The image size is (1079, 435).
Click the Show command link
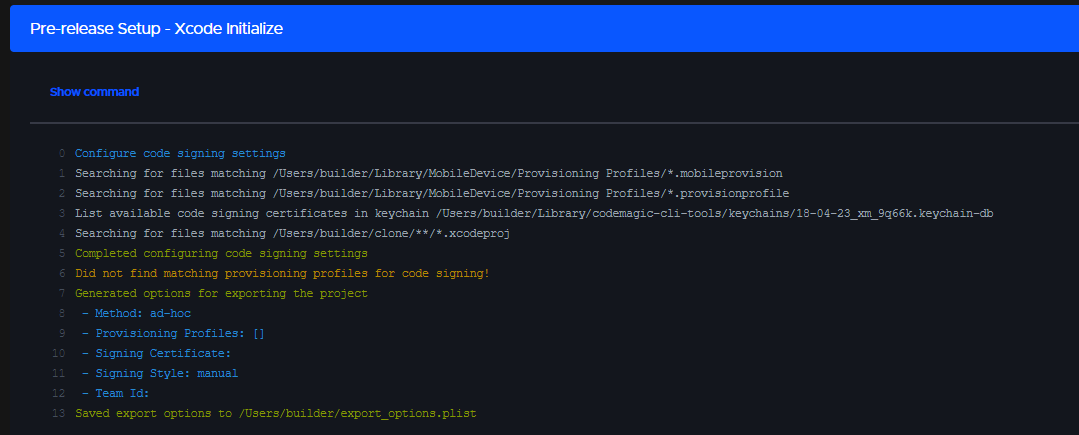pyautogui.click(x=94, y=92)
